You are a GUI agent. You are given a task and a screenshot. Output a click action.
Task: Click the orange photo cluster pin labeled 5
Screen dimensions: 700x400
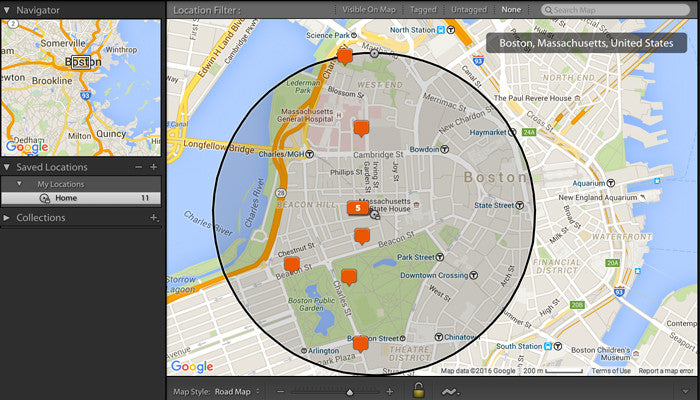(358, 208)
